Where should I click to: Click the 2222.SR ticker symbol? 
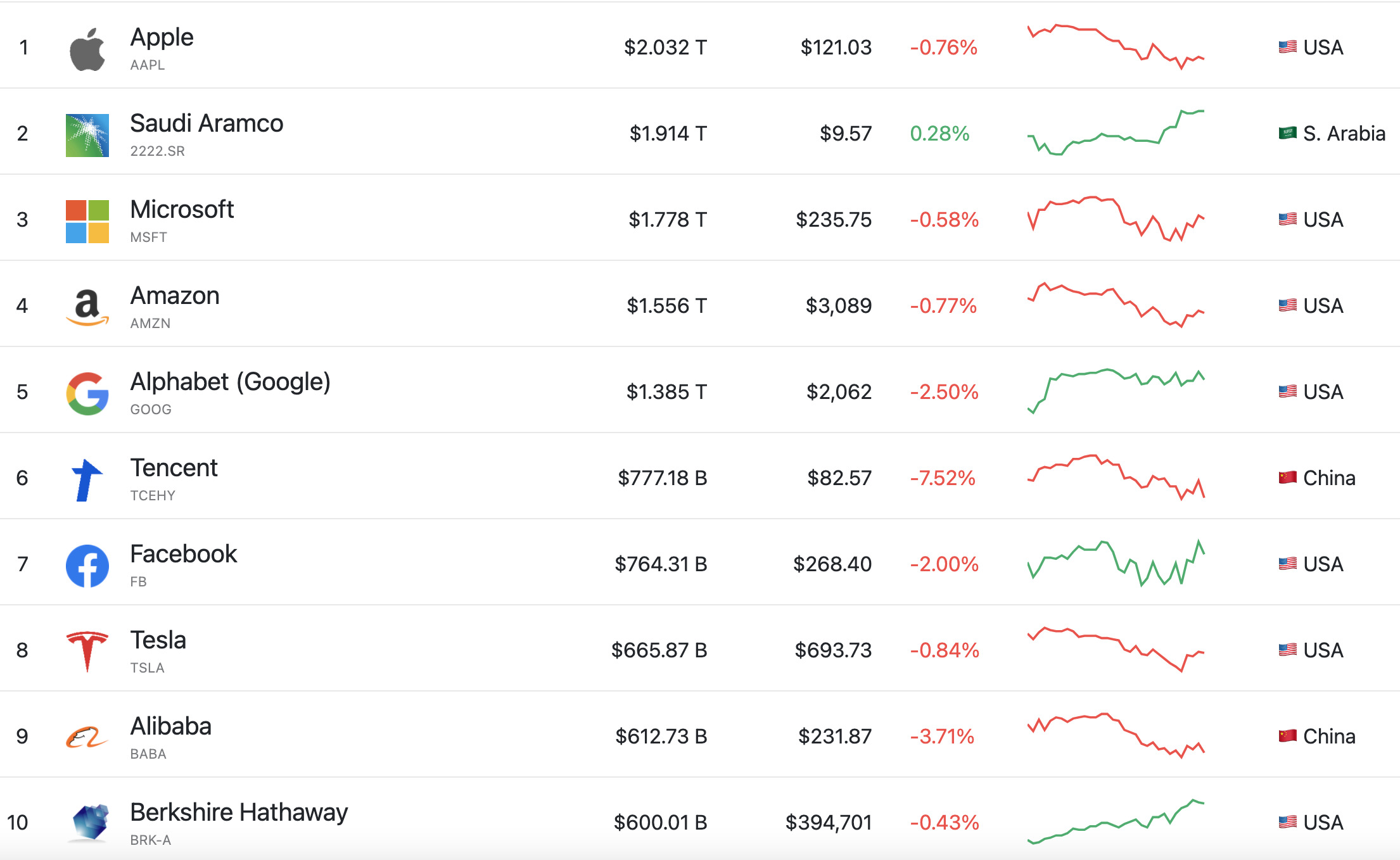pos(158,151)
